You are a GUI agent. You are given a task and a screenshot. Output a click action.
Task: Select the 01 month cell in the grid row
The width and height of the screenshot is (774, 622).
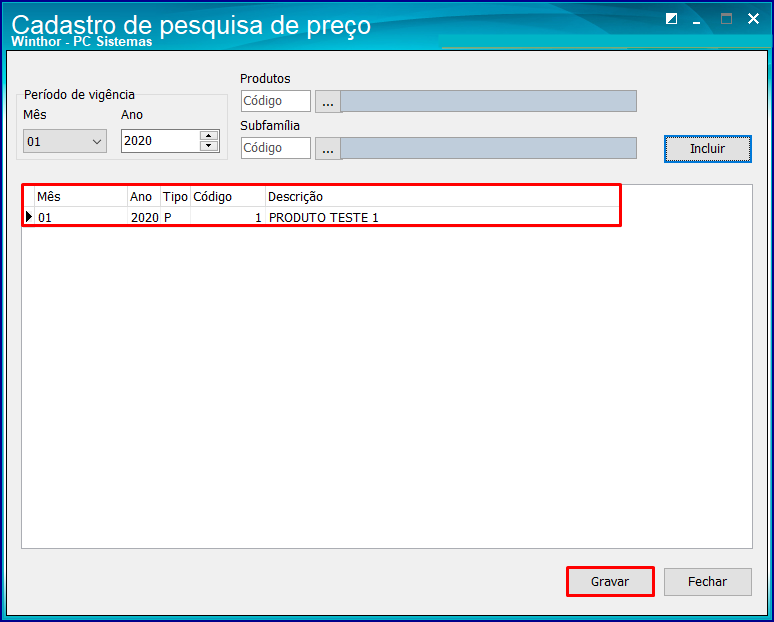(81, 217)
